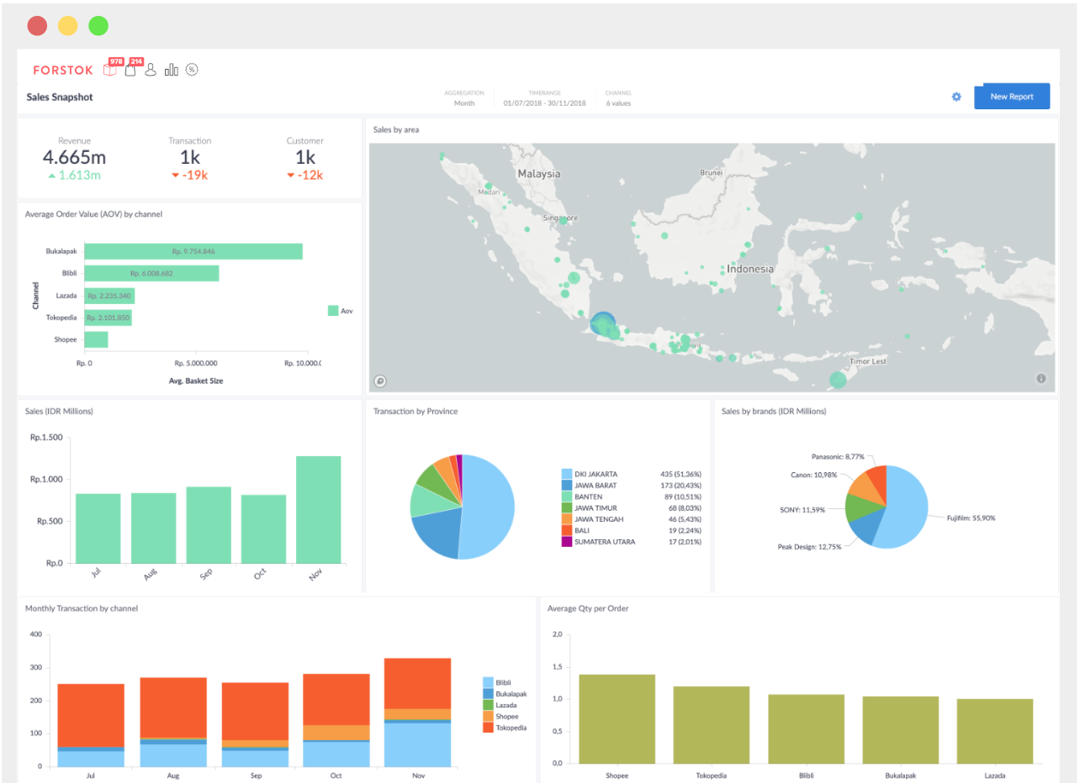Toggle JAWA TIMUR legend entry
The image size is (1080, 783).
coord(590,508)
